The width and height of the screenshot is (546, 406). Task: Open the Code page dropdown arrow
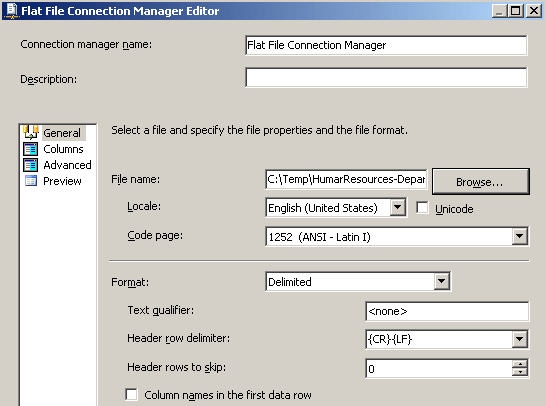click(520, 236)
